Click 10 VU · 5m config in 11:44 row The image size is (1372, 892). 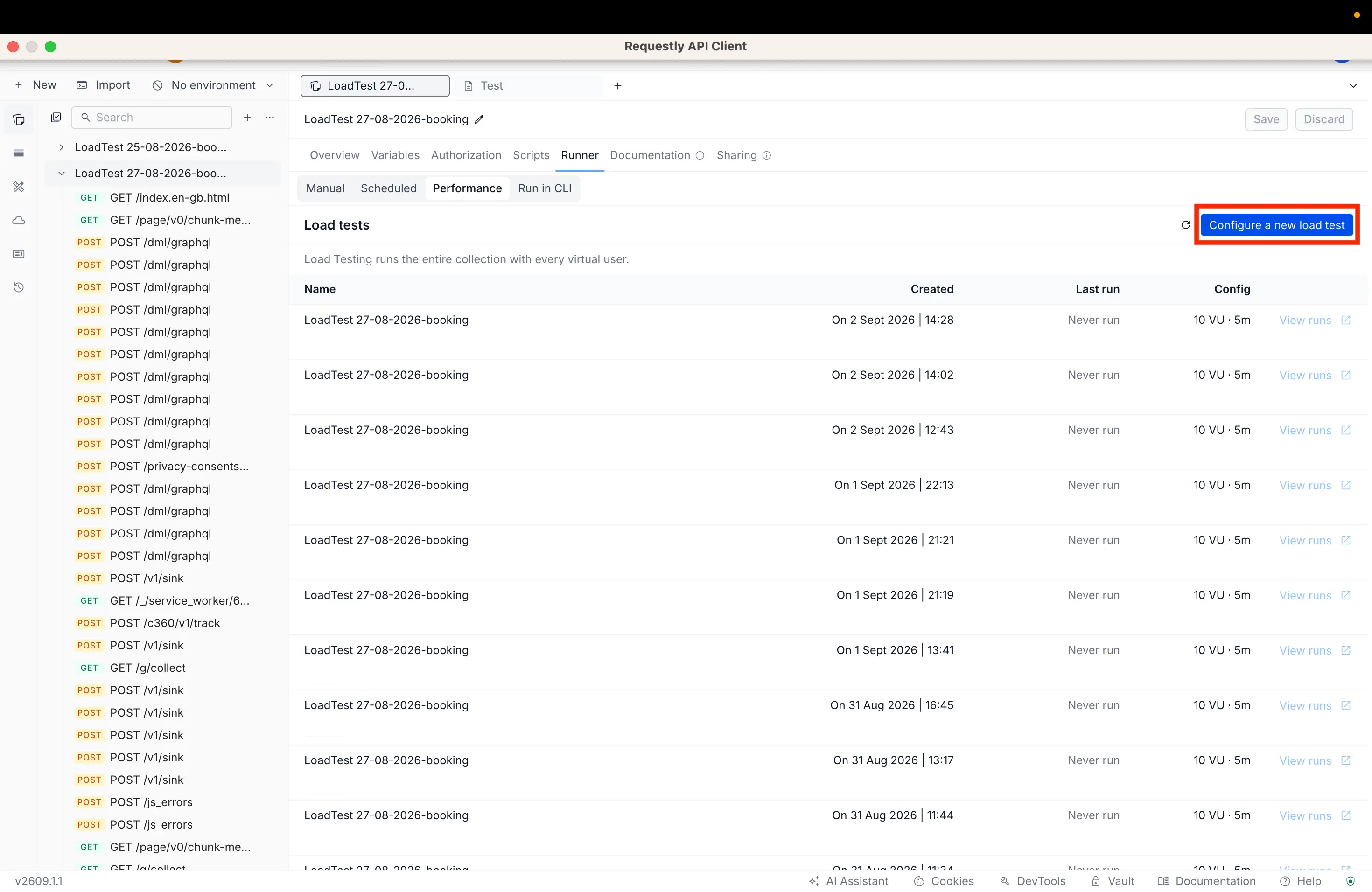(x=1222, y=815)
